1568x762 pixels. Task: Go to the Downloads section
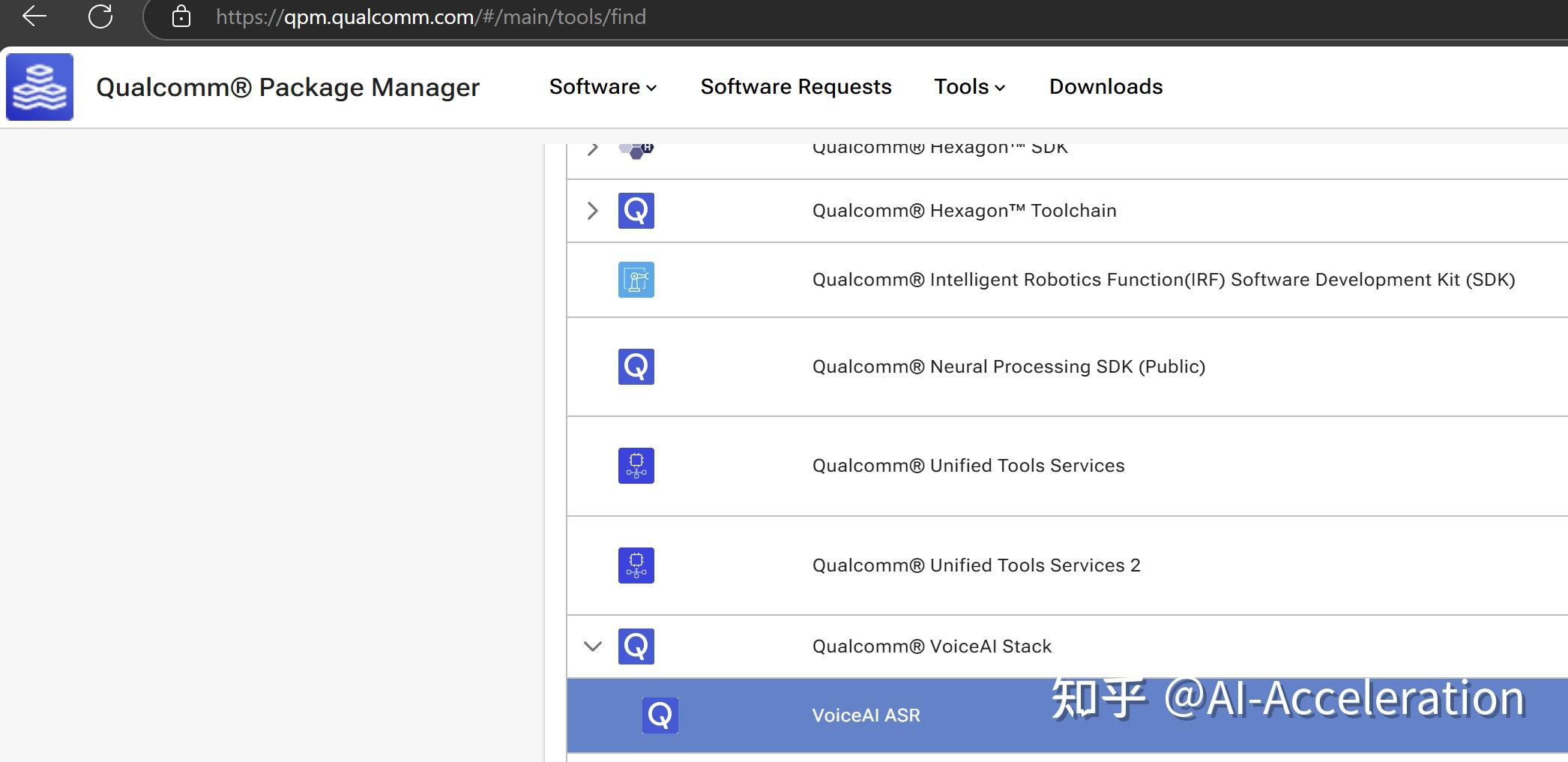tap(1105, 86)
